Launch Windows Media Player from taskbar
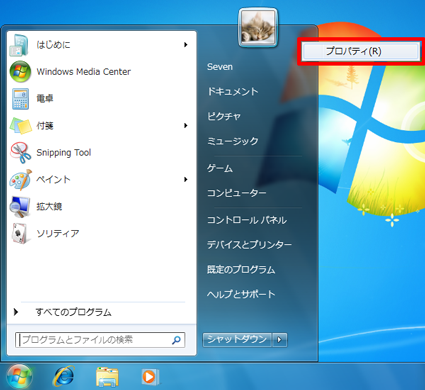425x390 pixels. (150, 377)
